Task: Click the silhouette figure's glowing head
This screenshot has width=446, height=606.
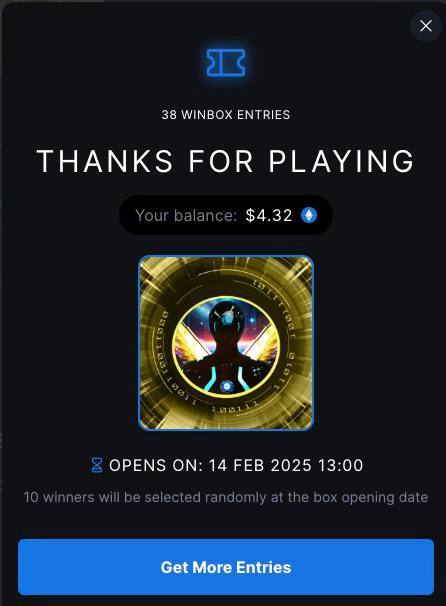Action: pos(226,318)
